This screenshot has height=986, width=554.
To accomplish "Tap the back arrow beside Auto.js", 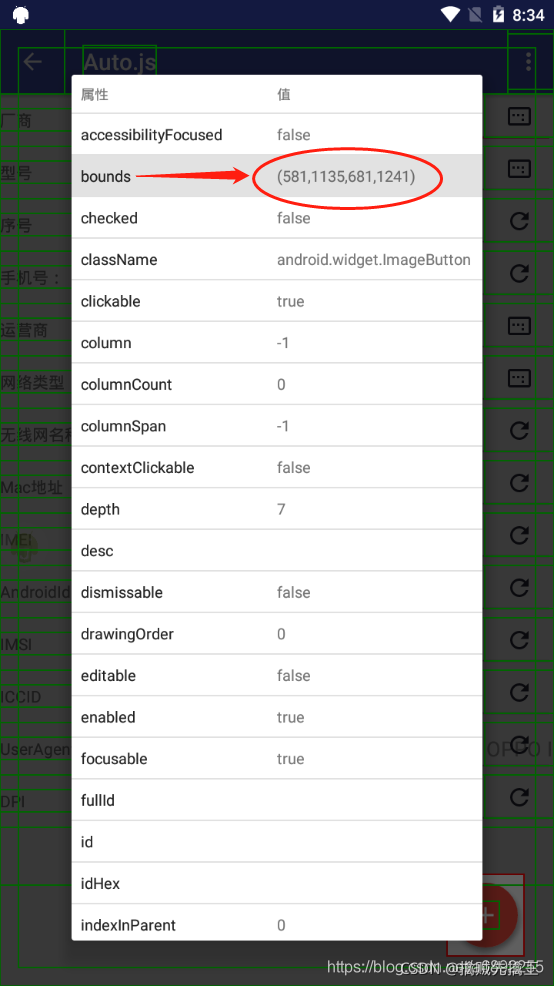I will (32, 61).
